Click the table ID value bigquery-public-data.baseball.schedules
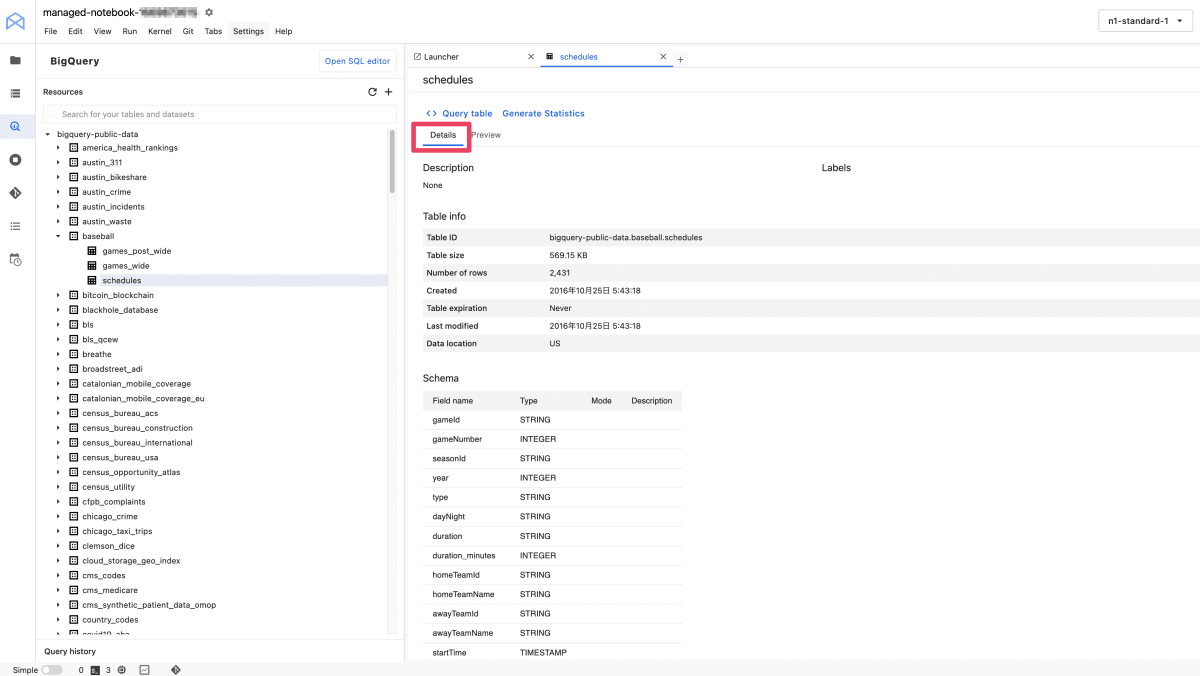This screenshot has height=676, width=1200. (626, 238)
